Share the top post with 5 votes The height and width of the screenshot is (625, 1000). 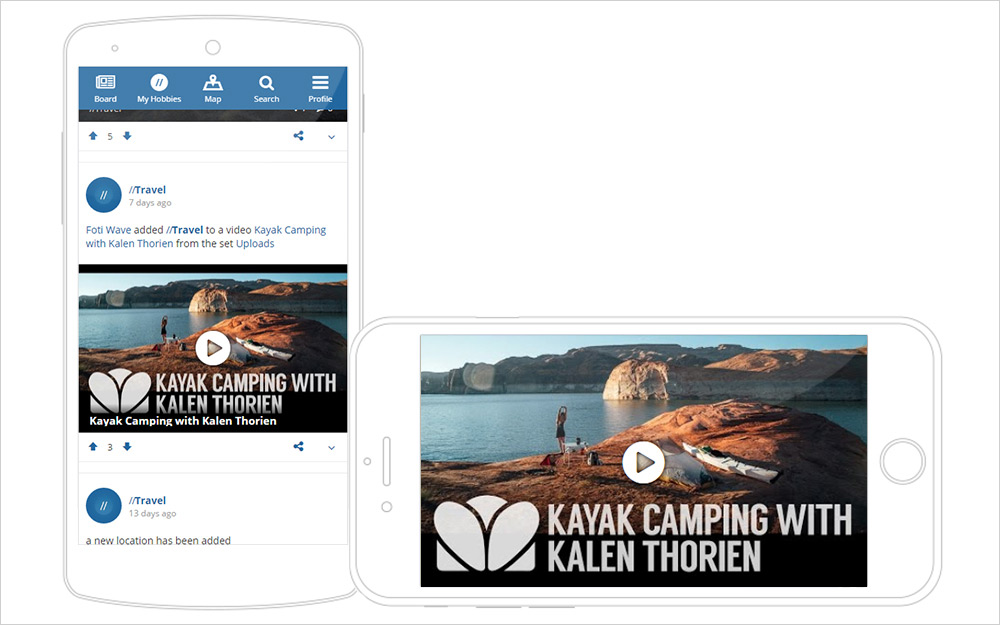tap(298, 136)
